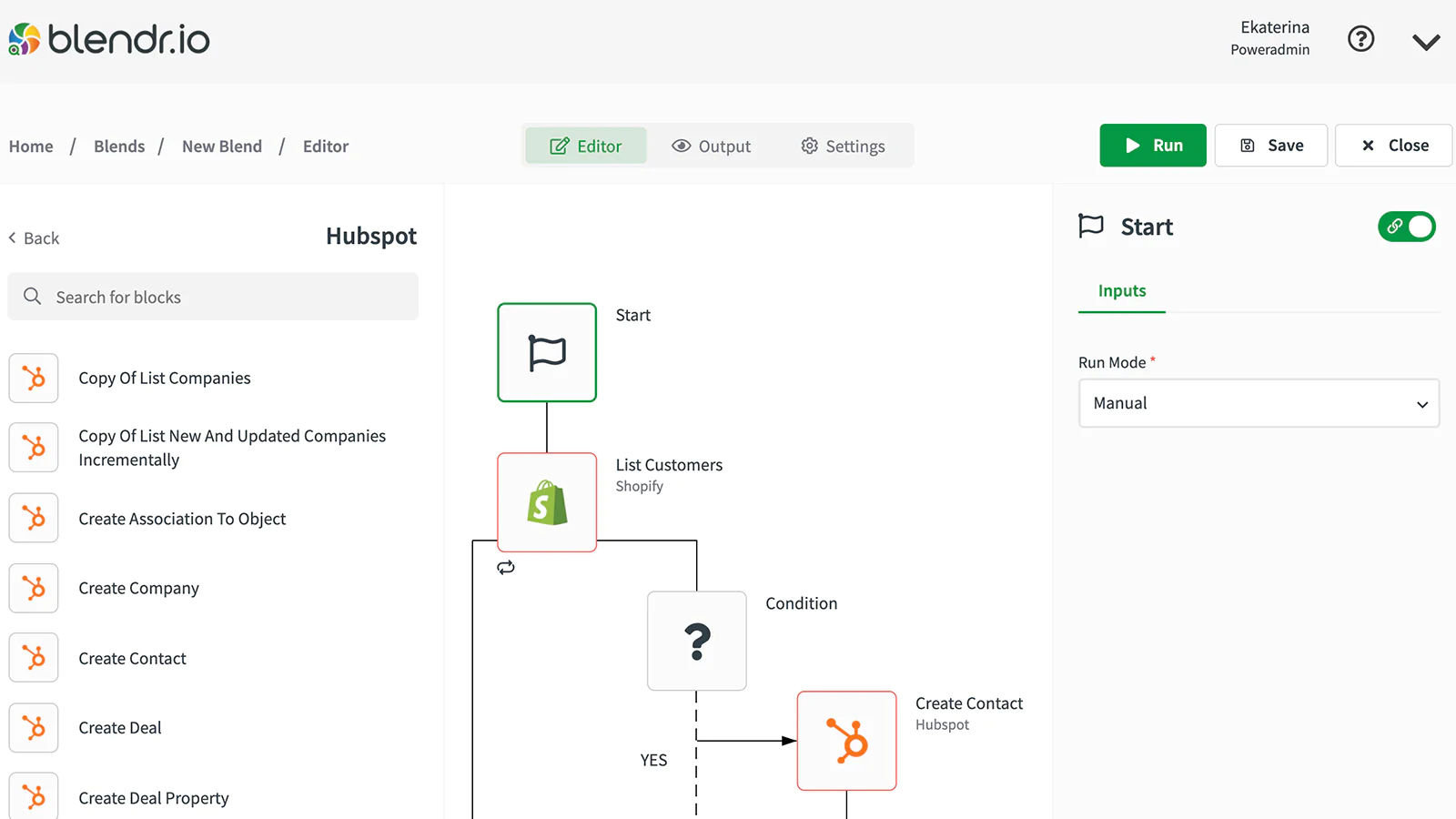This screenshot has height=819, width=1456.
Task: Click the Ekaterina Poweradmin user name
Action: (1270, 38)
